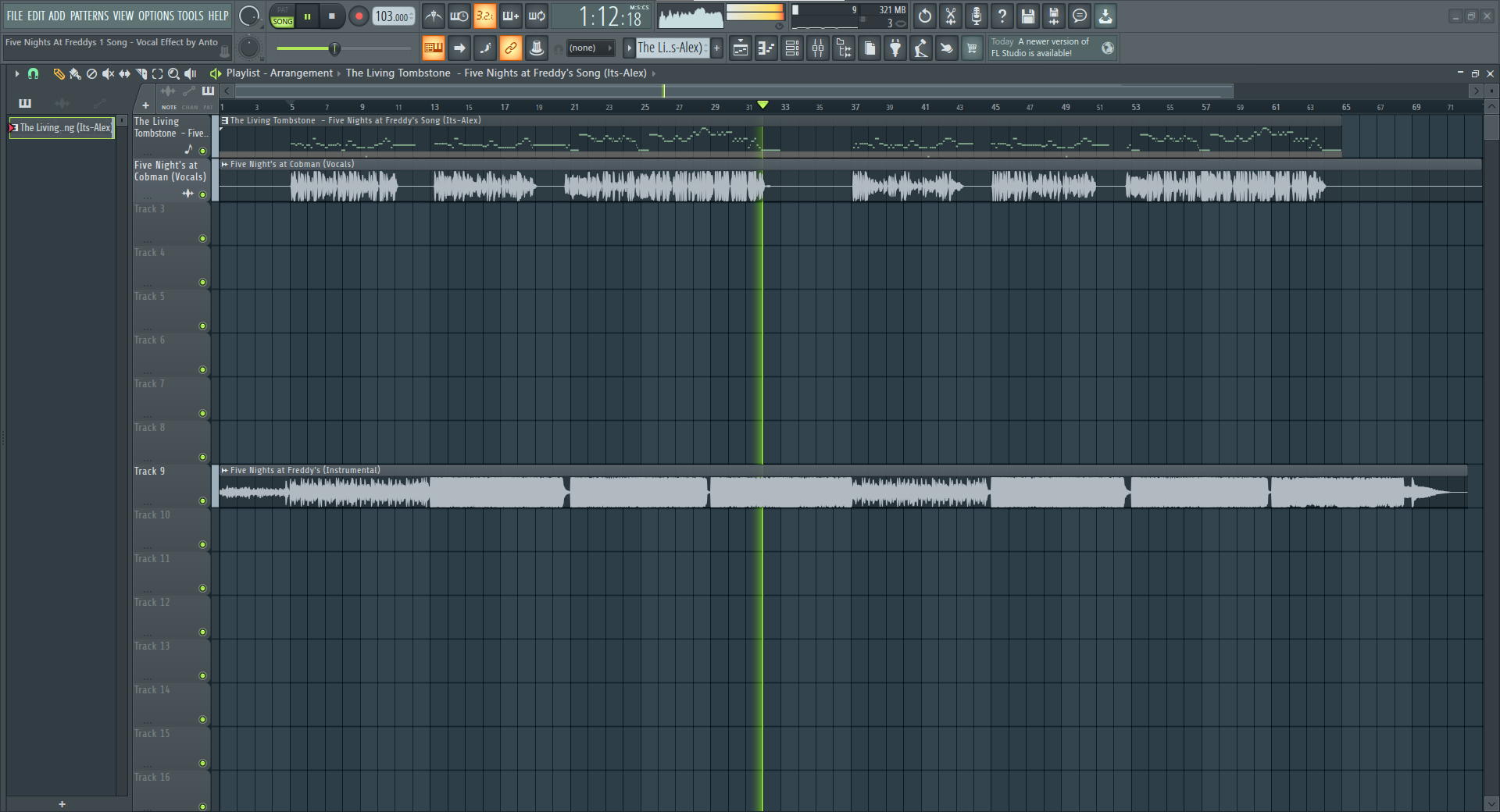
Task: Open the Piano roll icon
Action: click(766, 48)
